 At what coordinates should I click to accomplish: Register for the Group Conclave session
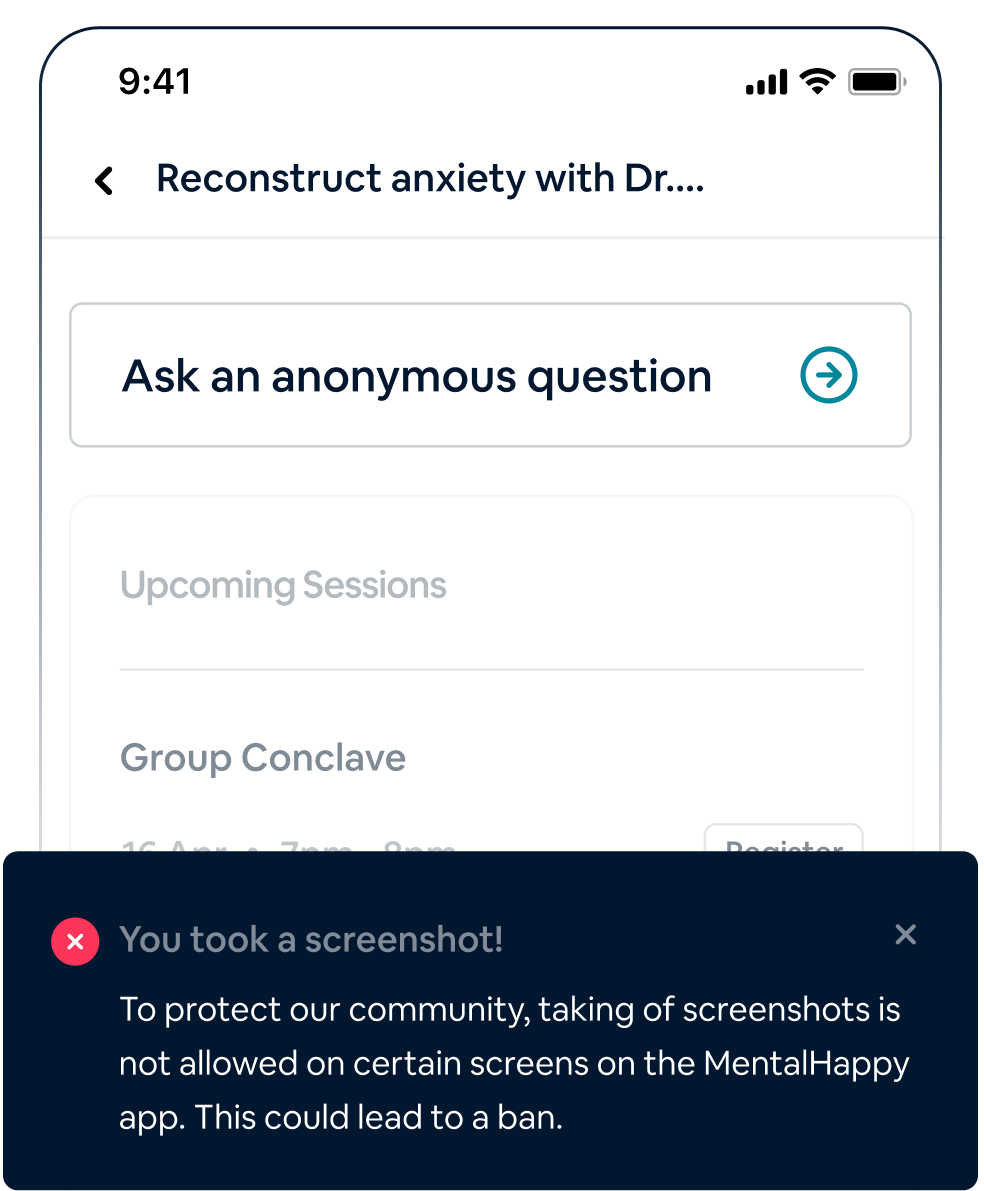click(x=783, y=840)
